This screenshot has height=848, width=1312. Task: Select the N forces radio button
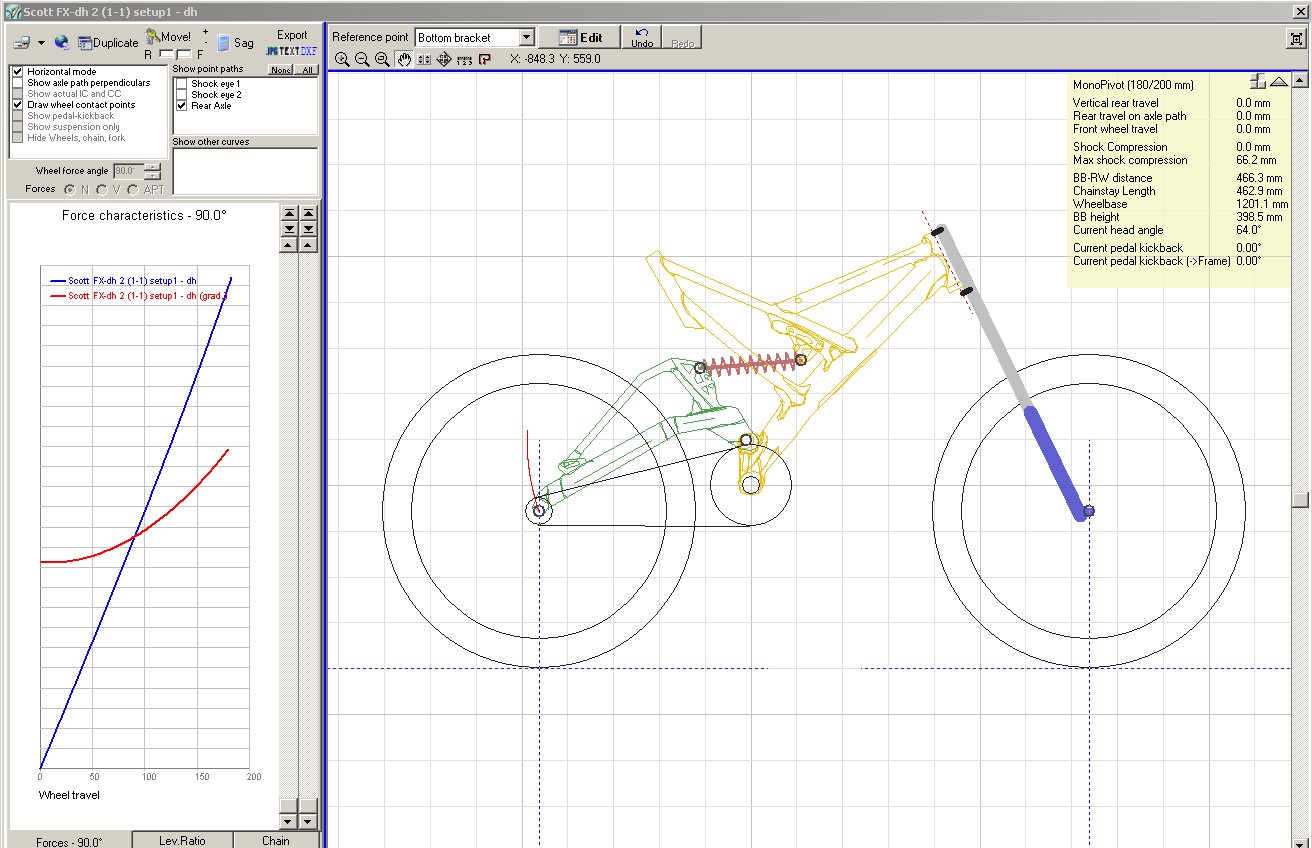point(69,189)
